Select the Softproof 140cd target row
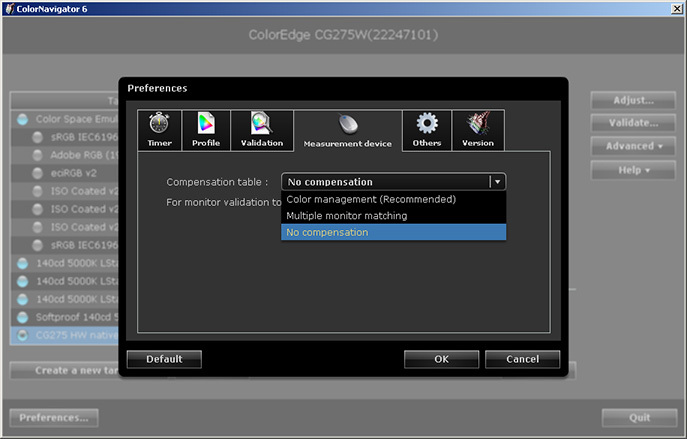Screen dimensions: 687x439 [x=64, y=317]
